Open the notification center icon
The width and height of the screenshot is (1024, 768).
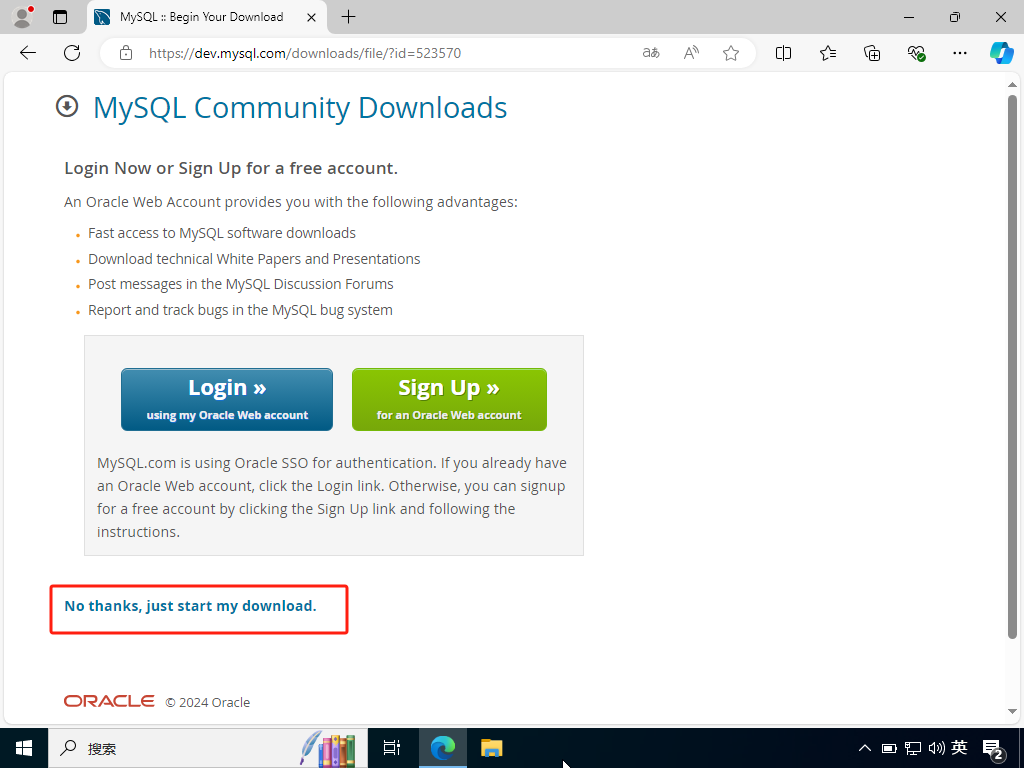click(x=993, y=749)
